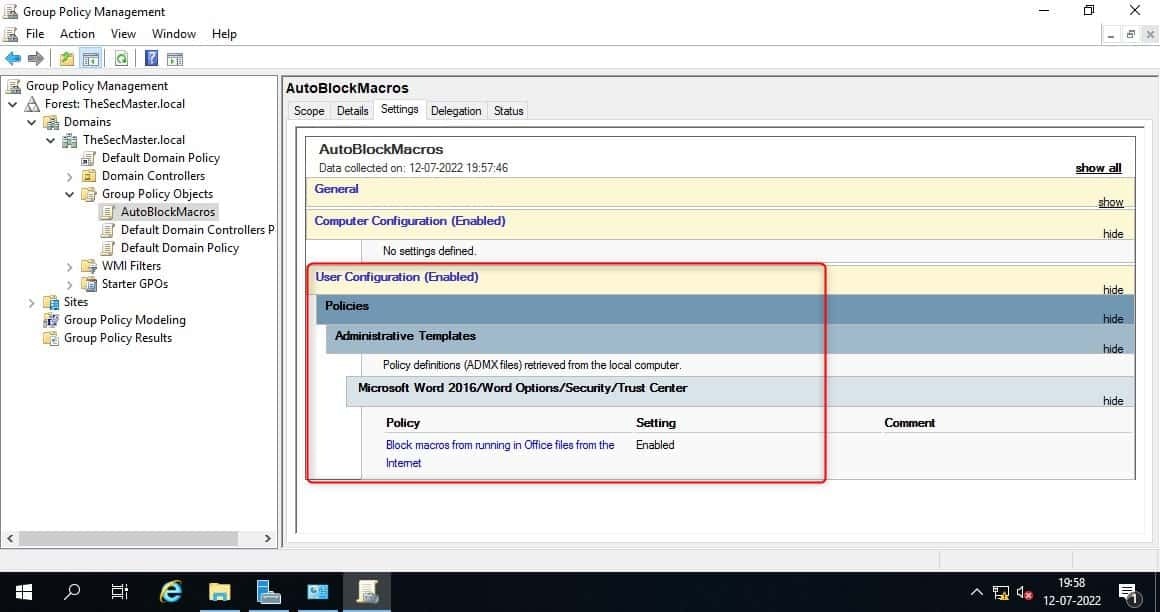Open taskbar search magnifier
The height and width of the screenshot is (612, 1160).
point(72,592)
